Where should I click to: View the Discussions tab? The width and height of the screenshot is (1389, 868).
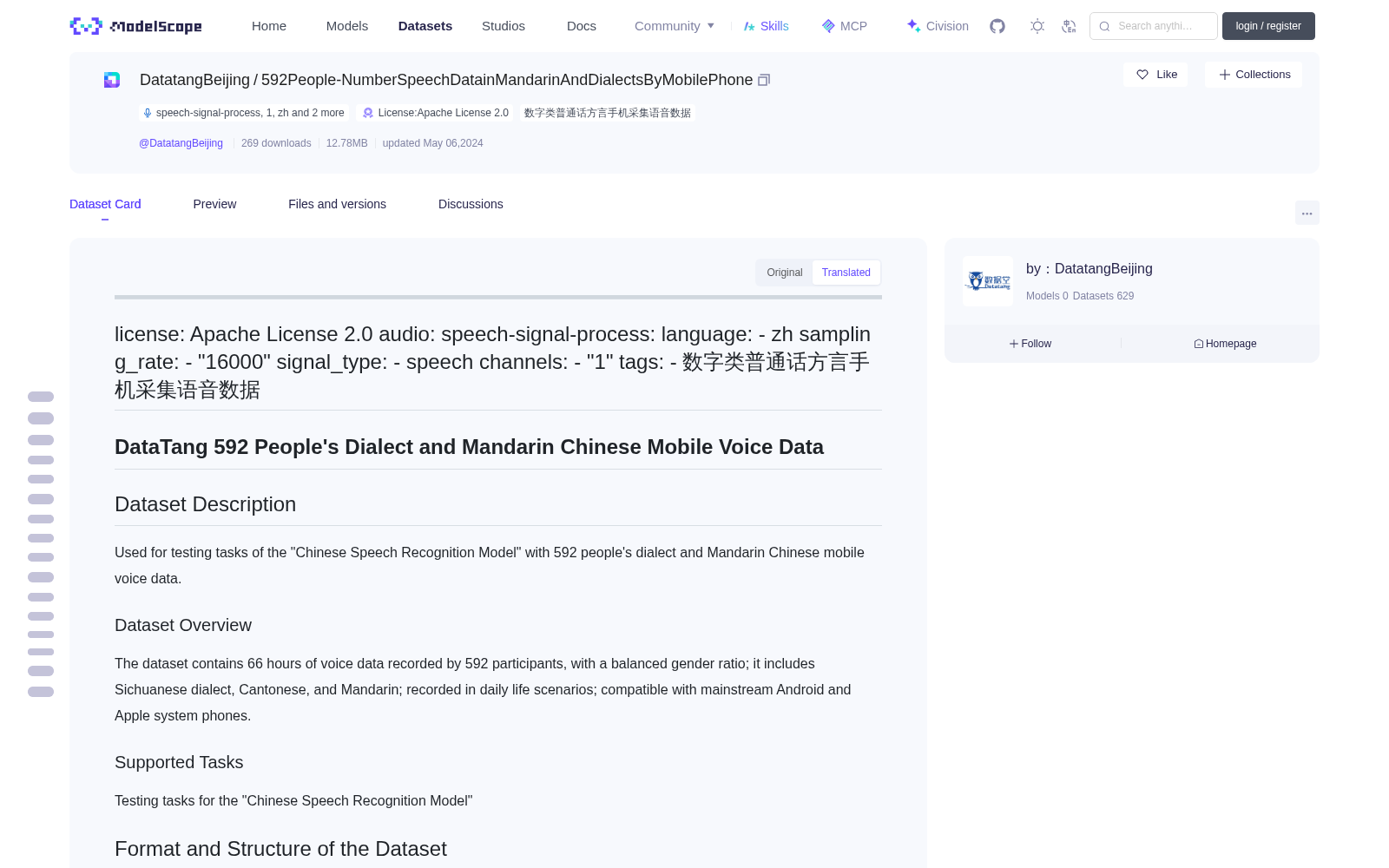pyautogui.click(x=471, y=204)
